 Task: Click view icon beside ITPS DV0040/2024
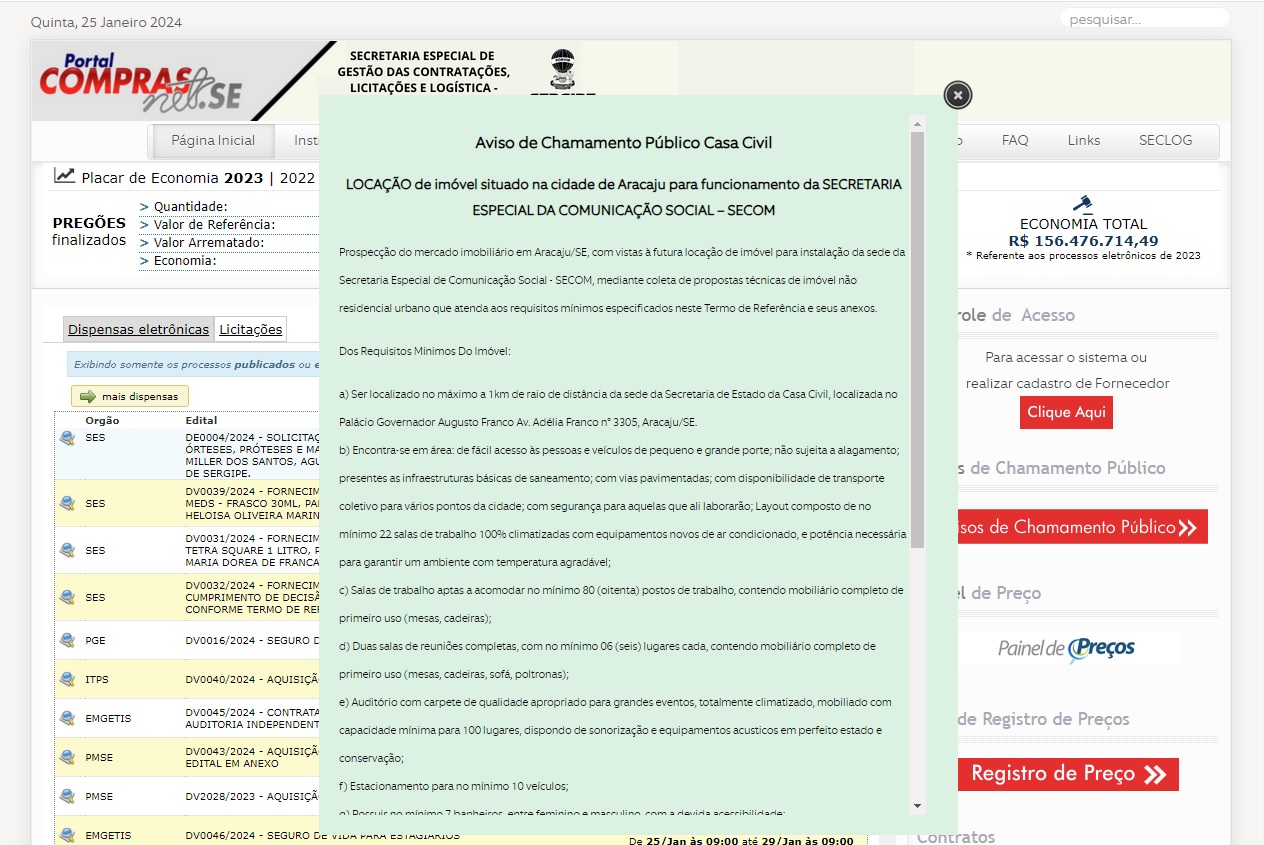67,680
